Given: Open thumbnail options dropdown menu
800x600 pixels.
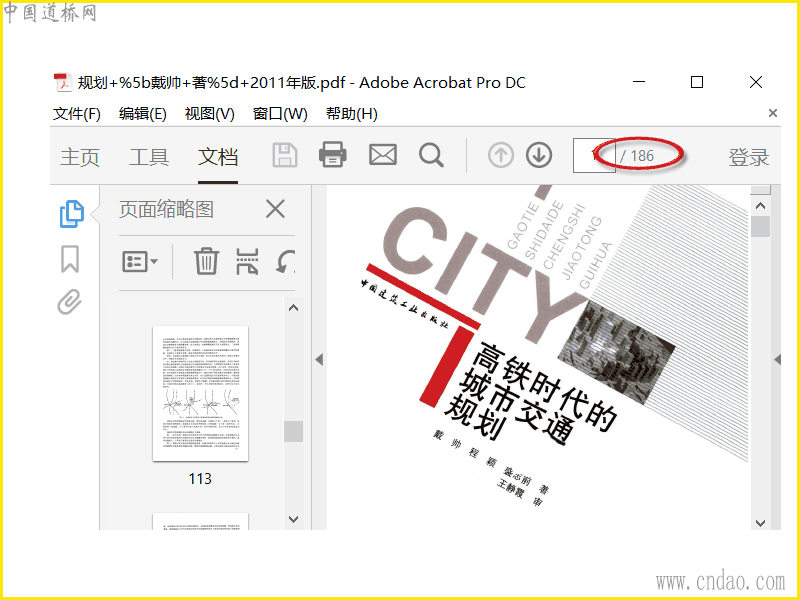Looking at the screenshot, I should [139, 262].
